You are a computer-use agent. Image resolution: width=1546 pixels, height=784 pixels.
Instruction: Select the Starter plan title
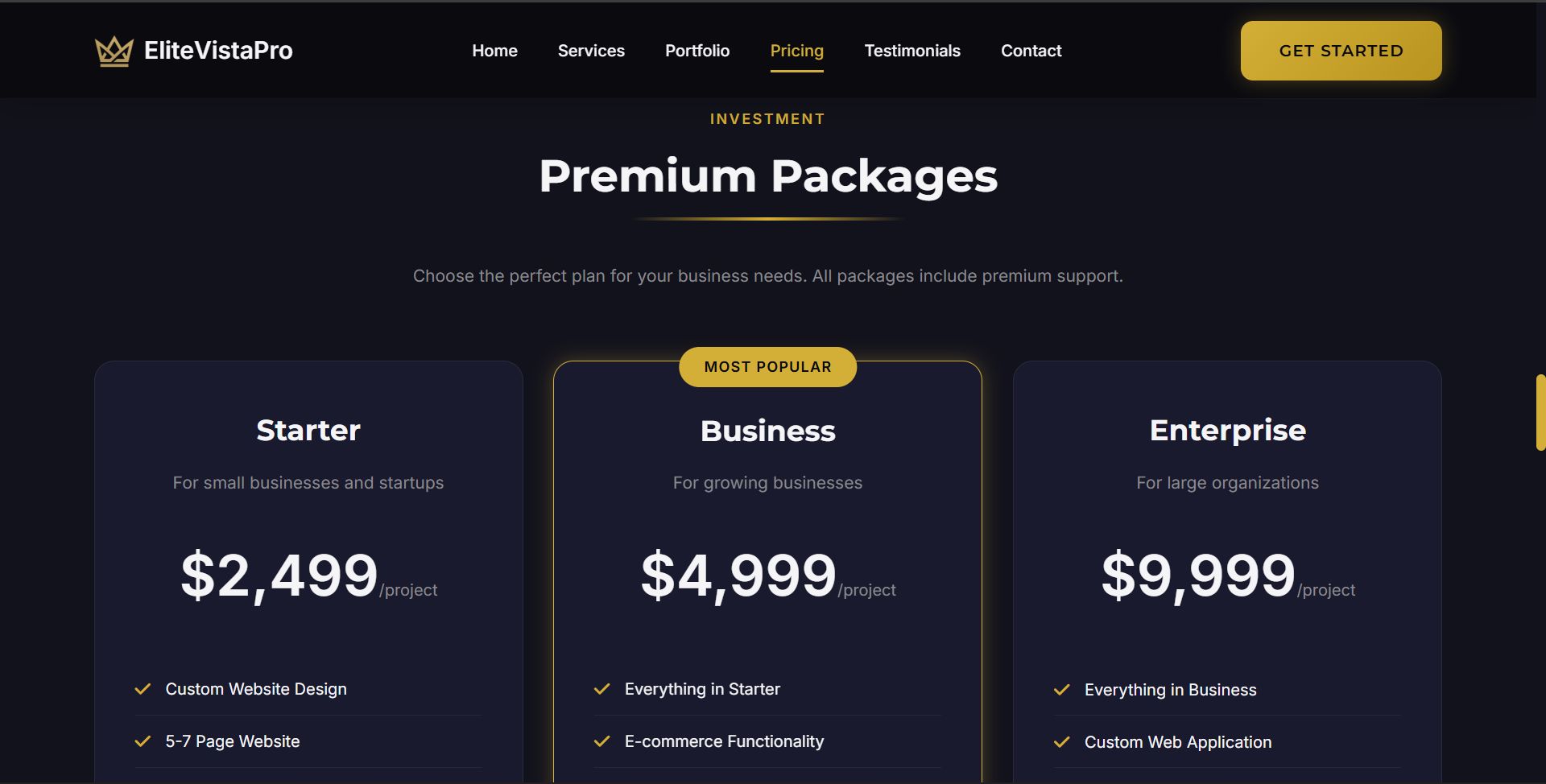pyautogui.click(x=308, y=431)
